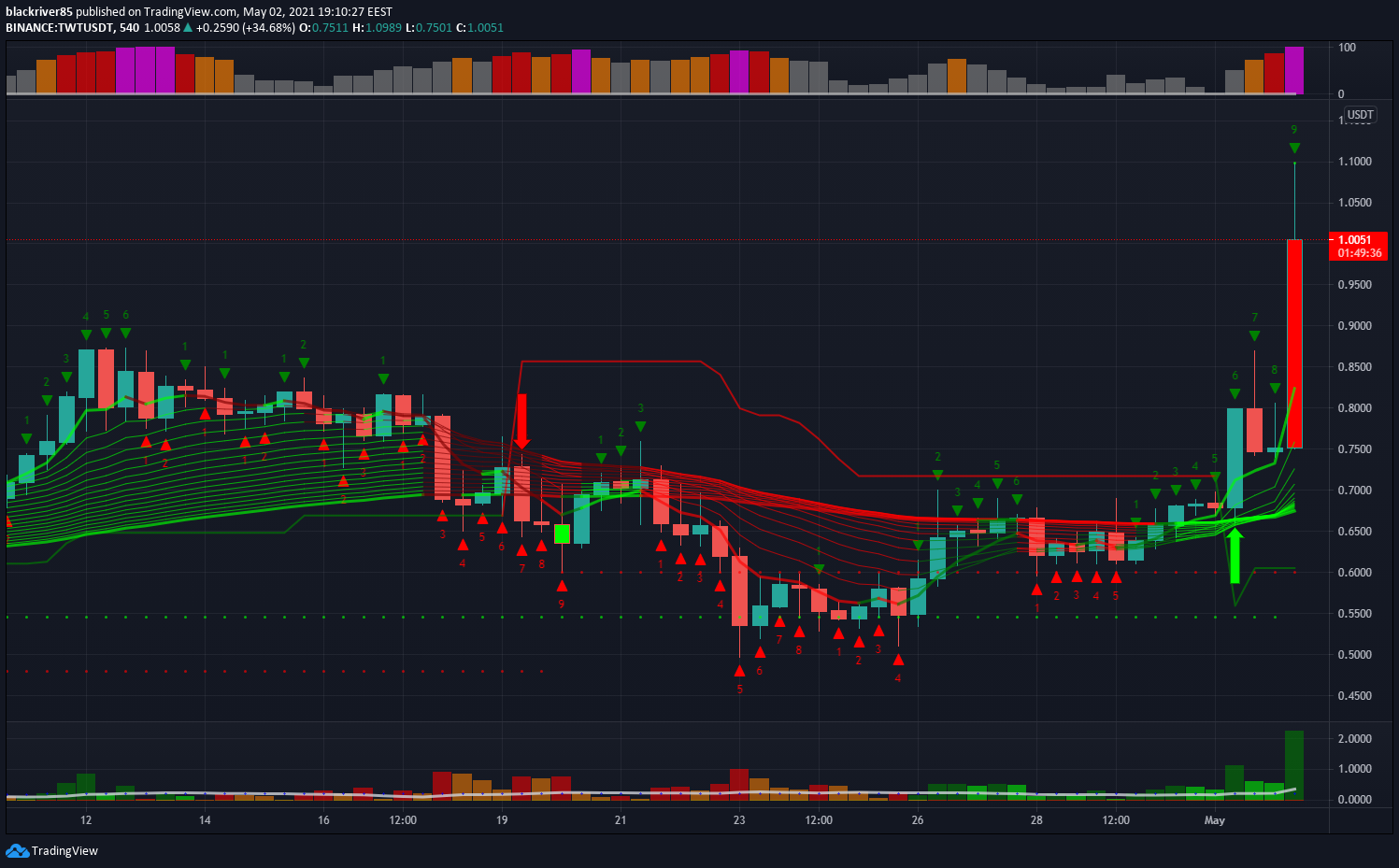Click the USDT currency label on price axis
Viewport: 1399px width, 868px height.
1360,115
